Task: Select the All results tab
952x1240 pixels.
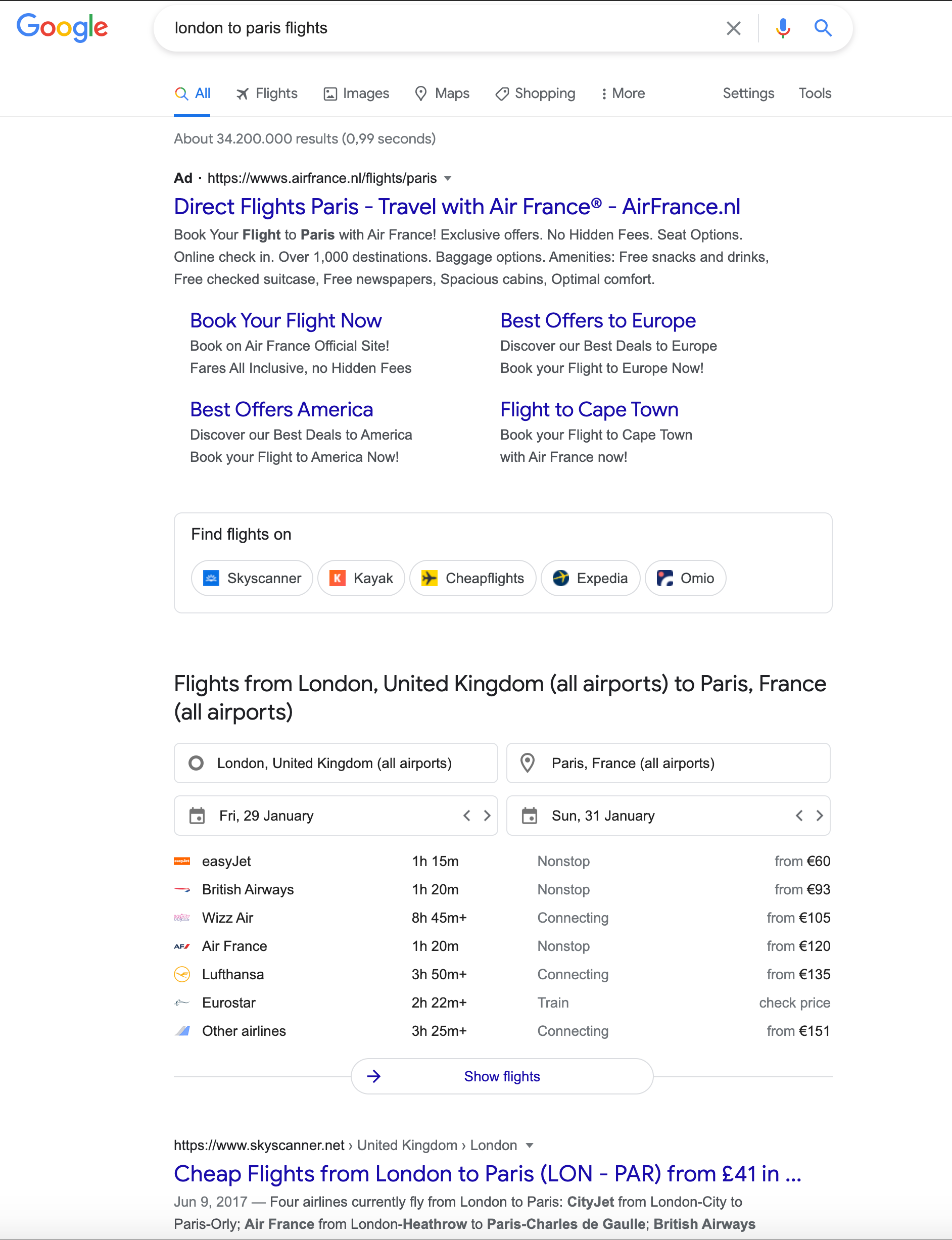Action: [192, 93]
